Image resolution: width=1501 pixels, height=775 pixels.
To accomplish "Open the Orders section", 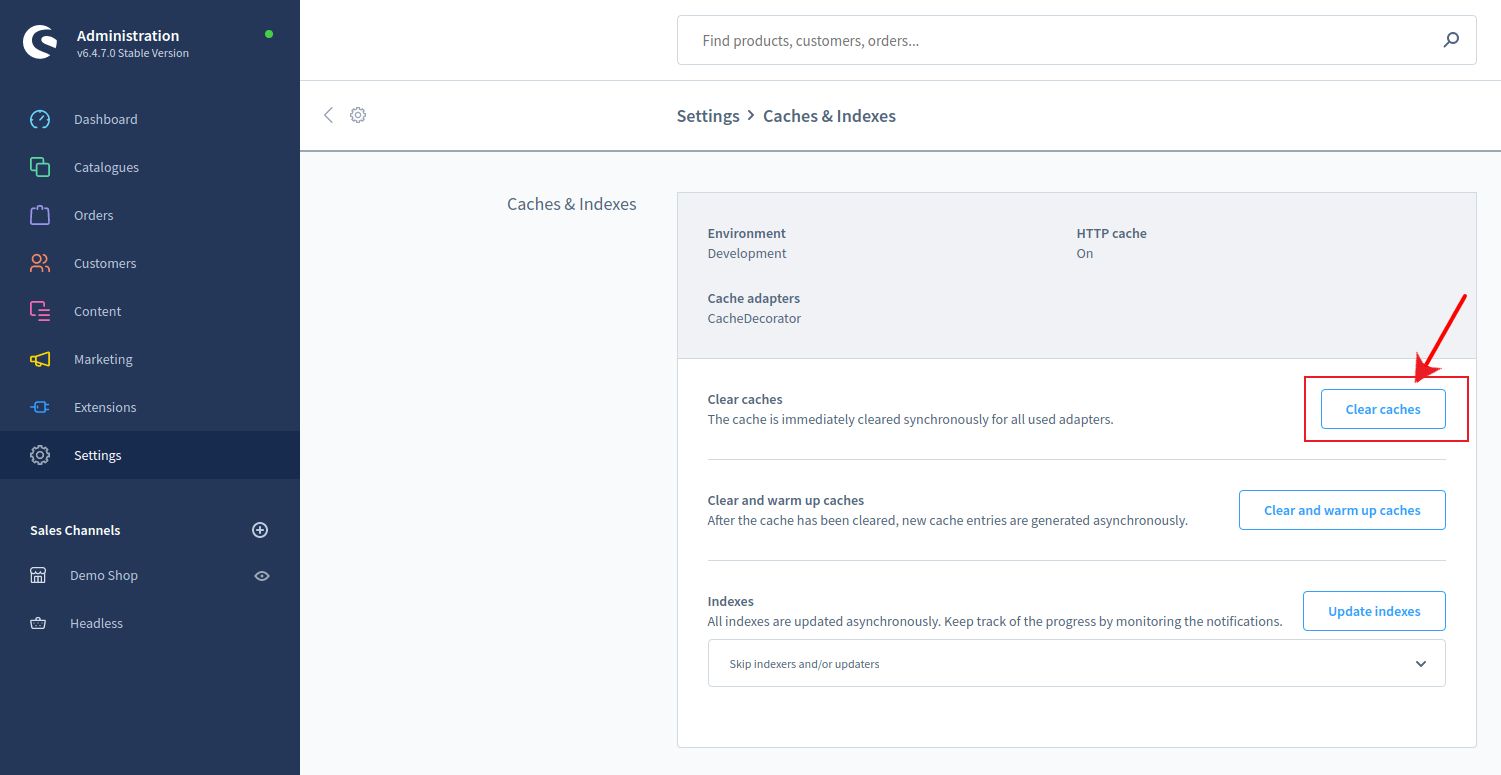I will click(x=93, y=215).
